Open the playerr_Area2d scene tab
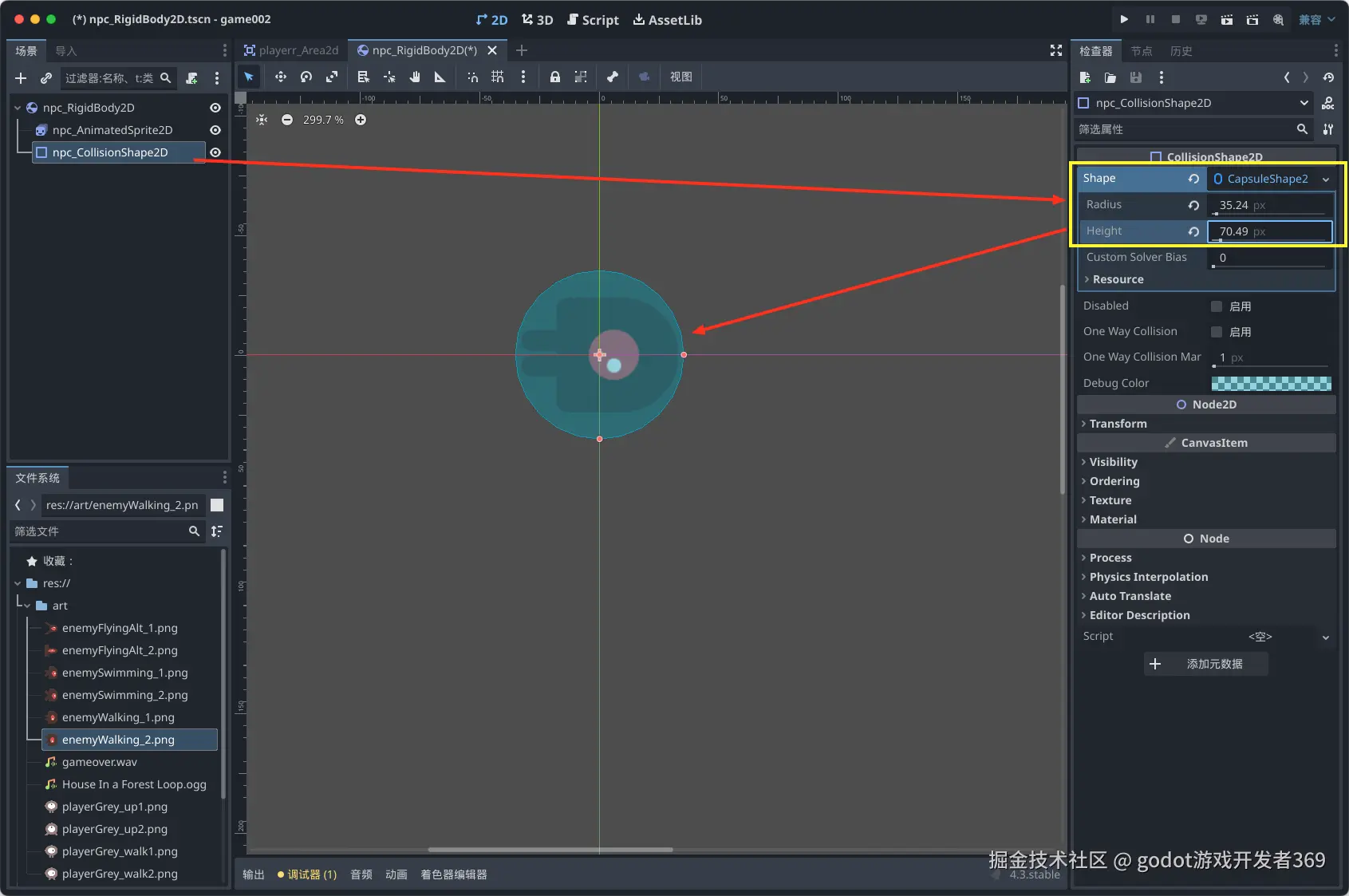 click(x=291, y=50)
